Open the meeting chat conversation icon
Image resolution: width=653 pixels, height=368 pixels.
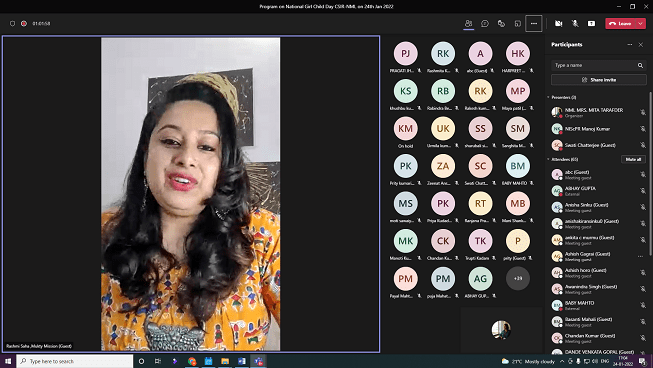[x=485, y=23]
